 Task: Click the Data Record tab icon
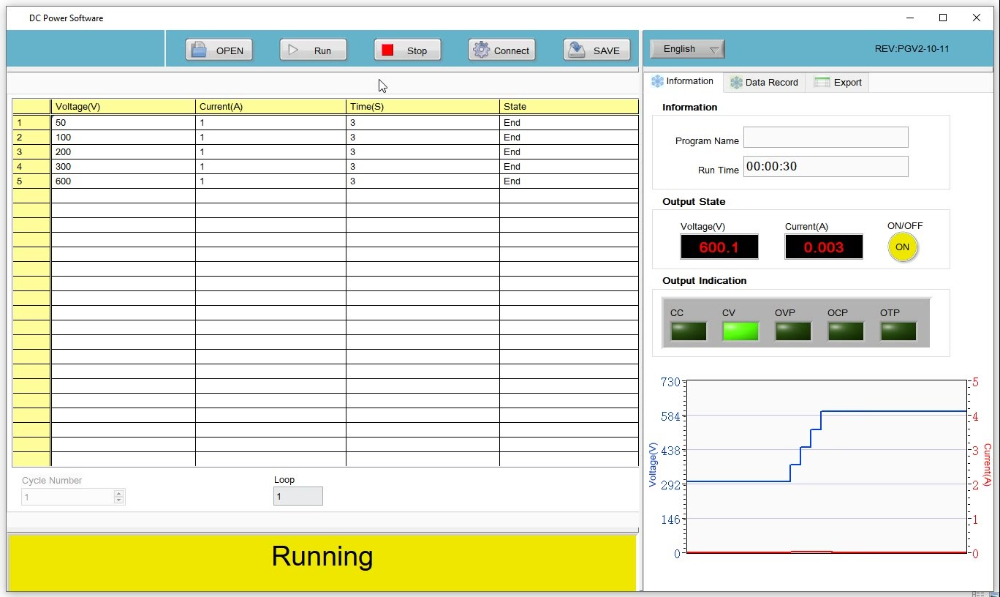pos(736,82)
